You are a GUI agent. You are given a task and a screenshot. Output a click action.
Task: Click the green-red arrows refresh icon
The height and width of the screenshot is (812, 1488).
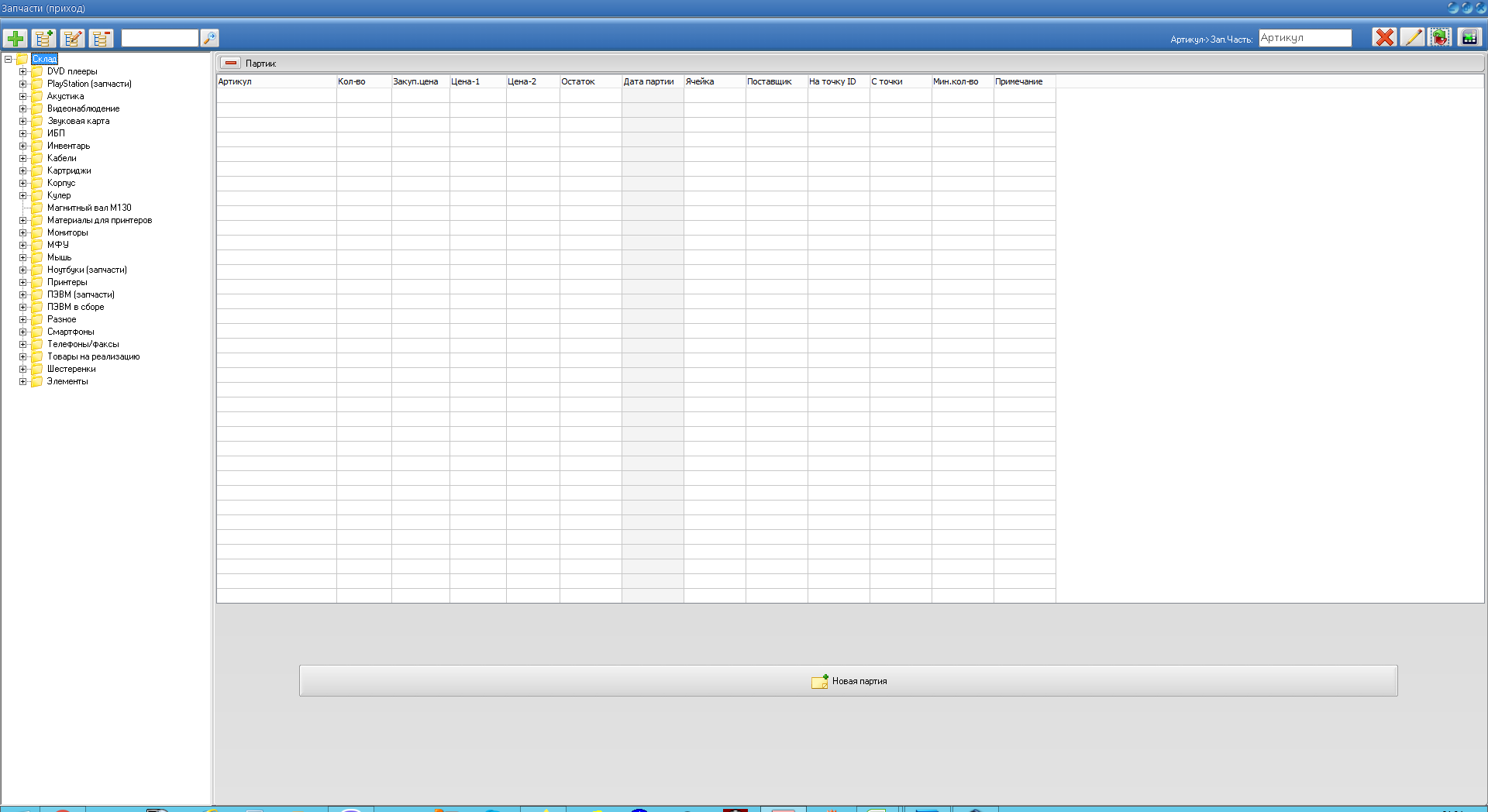point(1440,37)
